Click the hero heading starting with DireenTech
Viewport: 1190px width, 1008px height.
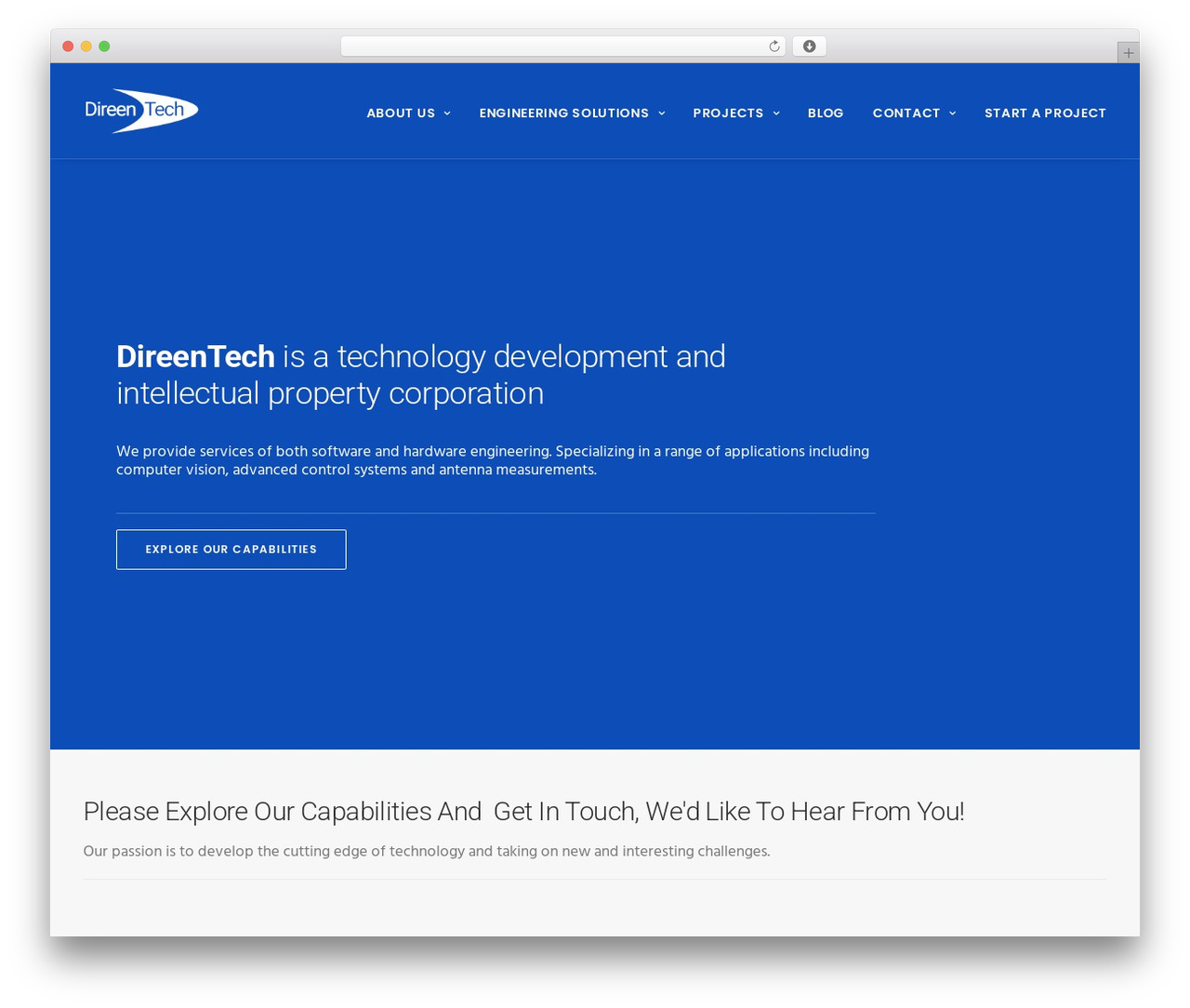click(x=421, y=375)
